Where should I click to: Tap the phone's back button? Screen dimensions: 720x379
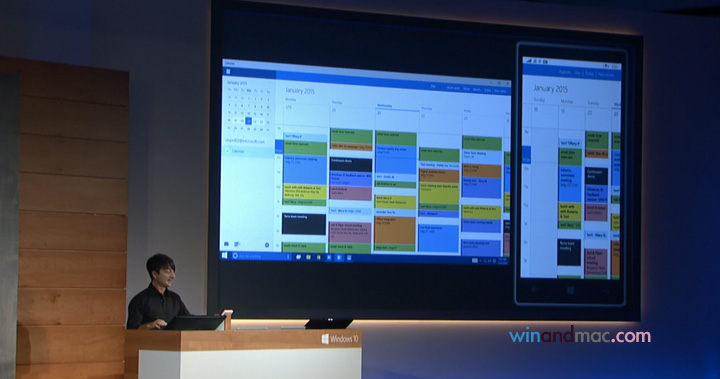pos(534,289)
